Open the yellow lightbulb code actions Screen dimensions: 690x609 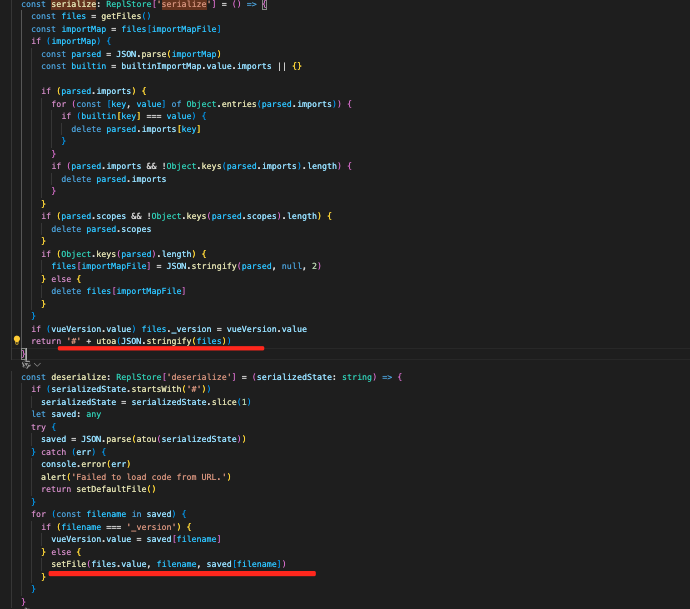(x=17, y=340)
